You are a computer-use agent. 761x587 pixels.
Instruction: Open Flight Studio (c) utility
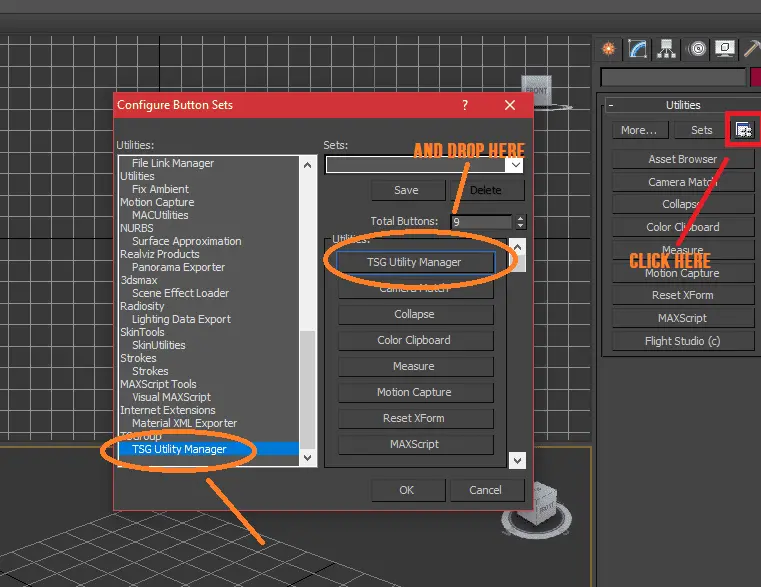tap(683, 341)
